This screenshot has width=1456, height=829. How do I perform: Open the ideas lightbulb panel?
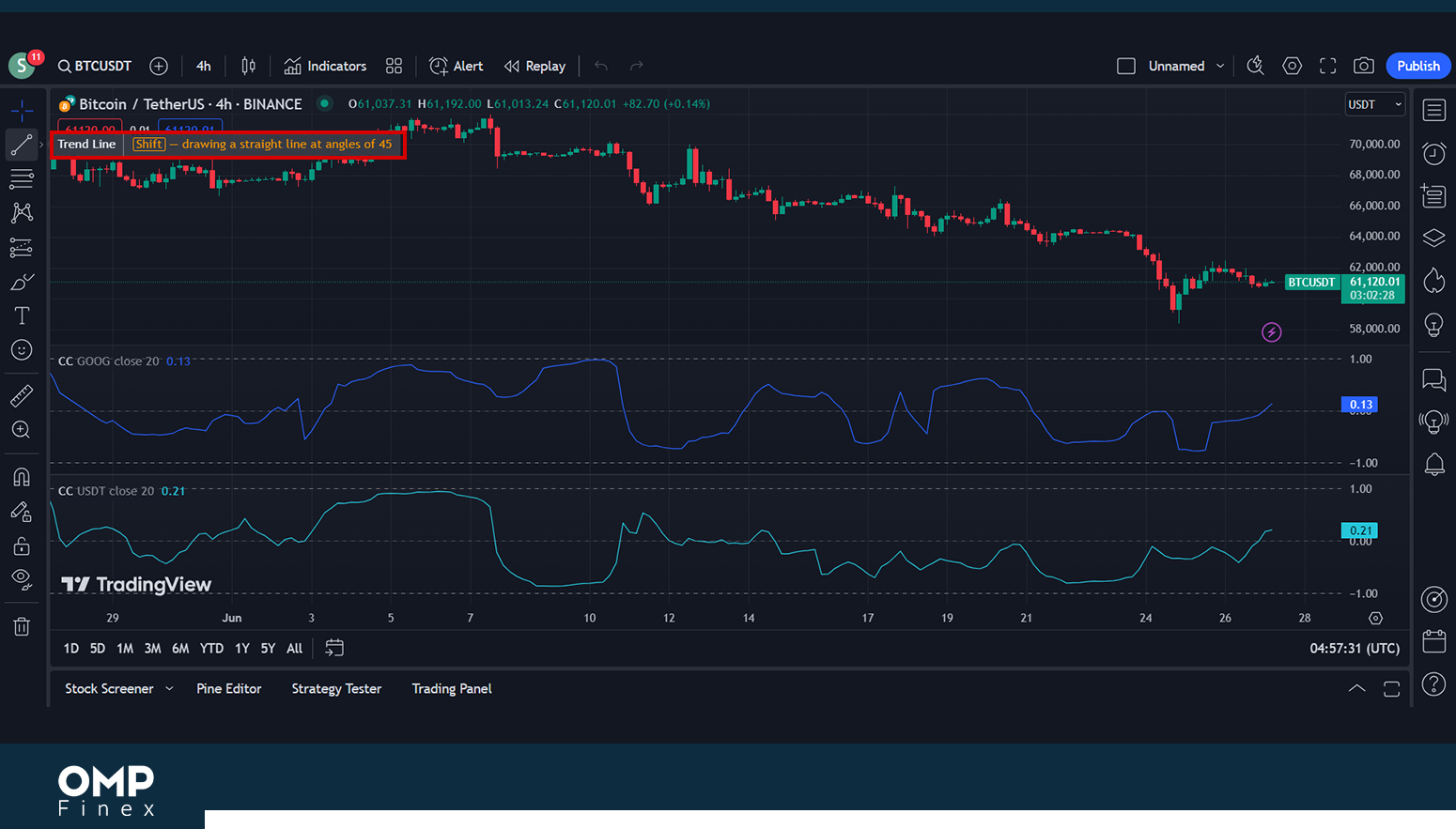[1434, 325]
